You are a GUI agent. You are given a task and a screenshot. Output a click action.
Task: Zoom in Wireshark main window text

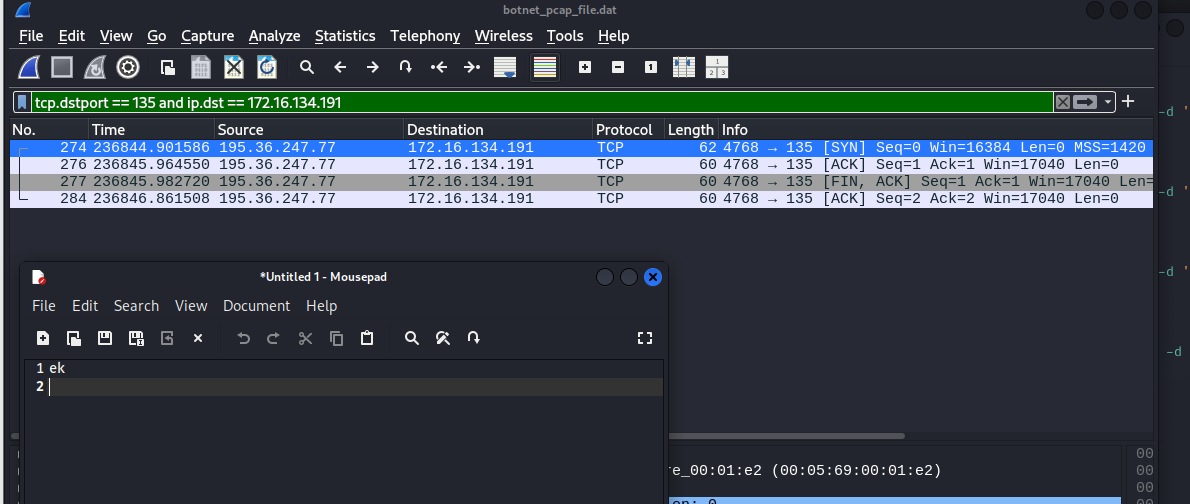click(585, 68)
